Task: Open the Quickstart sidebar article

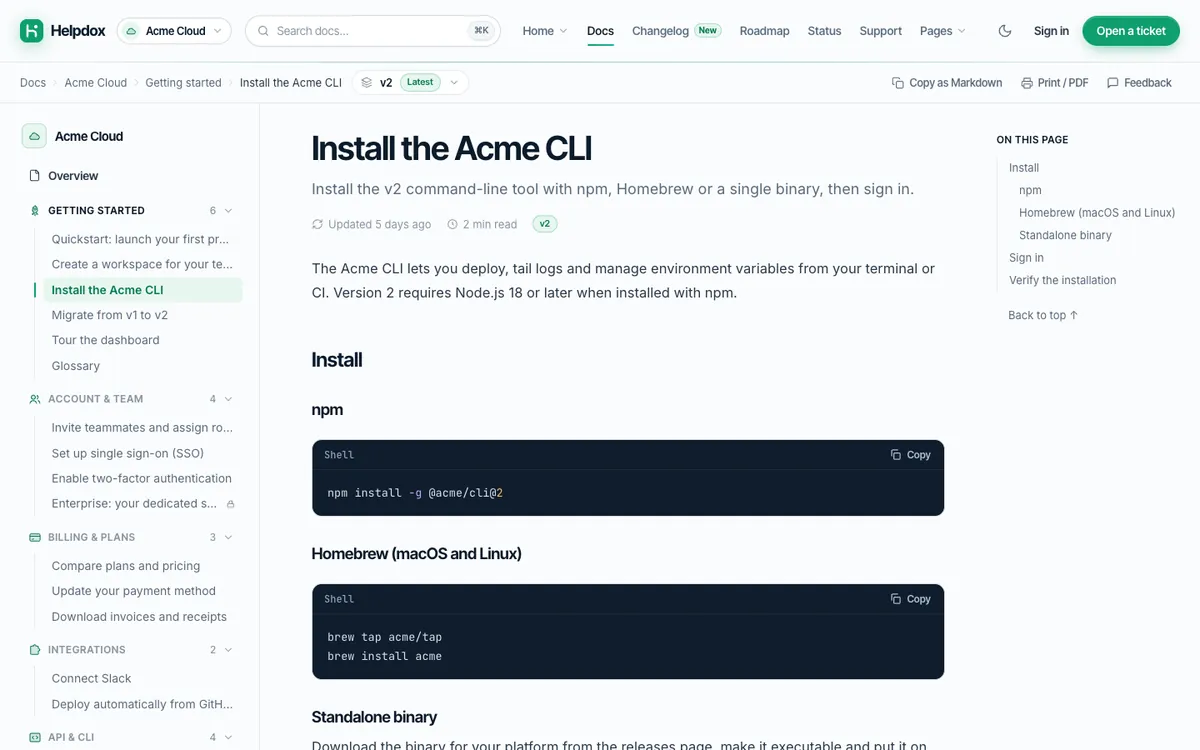Action: [140, 239]
